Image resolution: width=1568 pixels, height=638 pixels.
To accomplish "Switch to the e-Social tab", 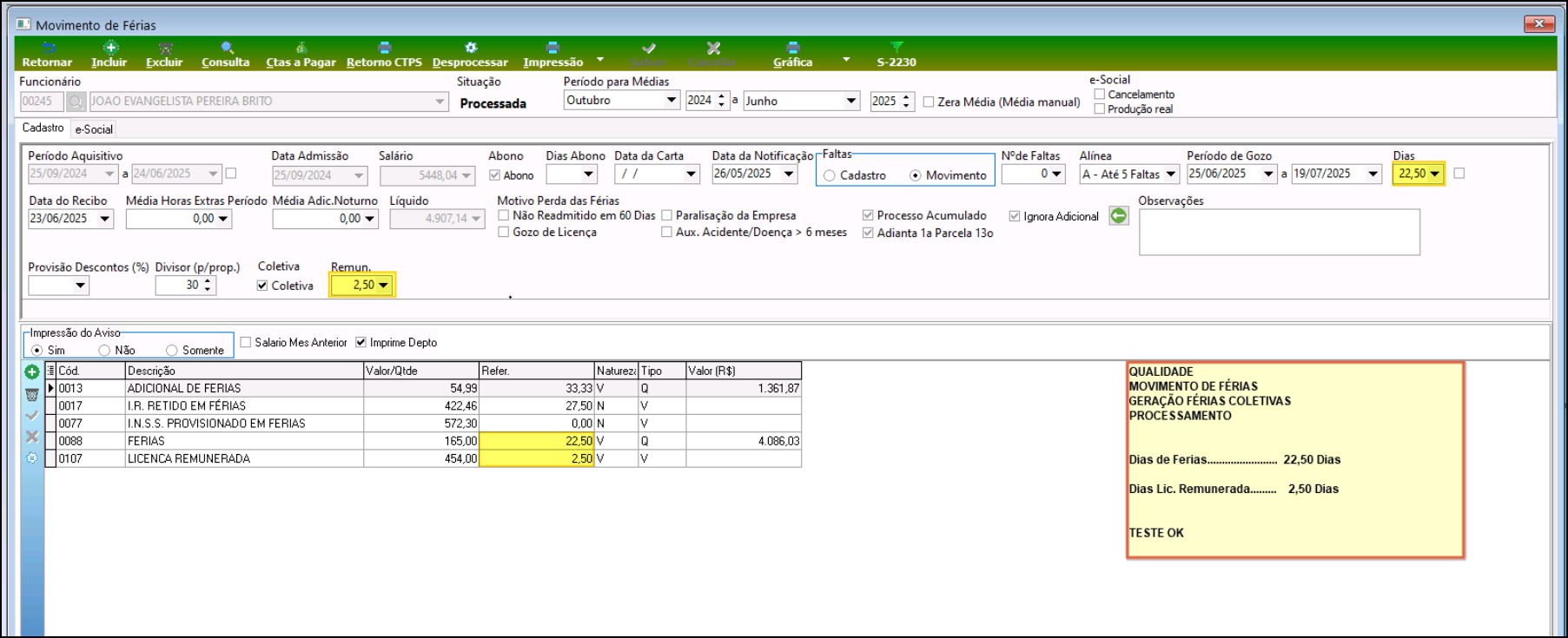I will tap(94, 129).
